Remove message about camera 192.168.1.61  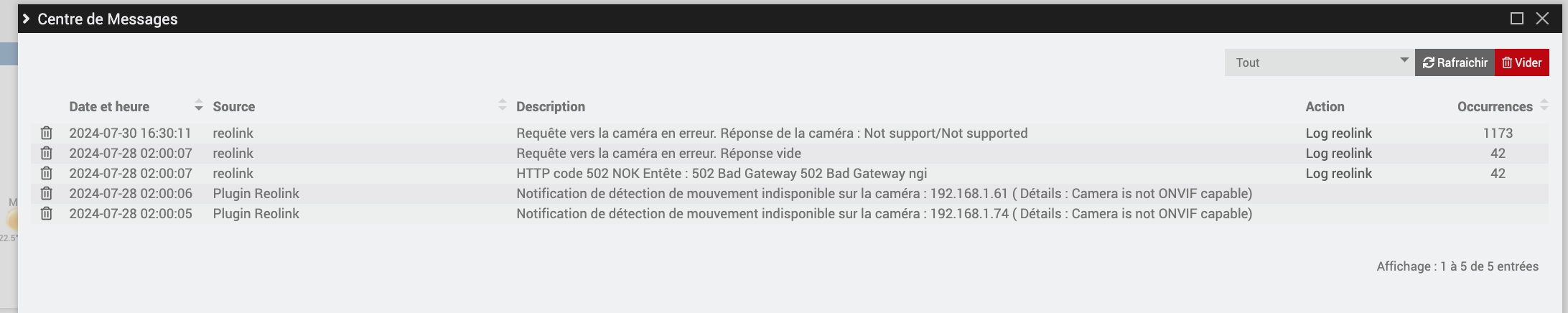click(47, 193)
